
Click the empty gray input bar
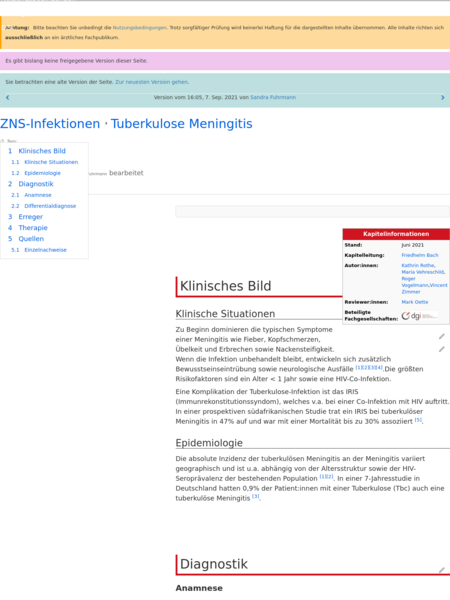click(x=313, y=211)
